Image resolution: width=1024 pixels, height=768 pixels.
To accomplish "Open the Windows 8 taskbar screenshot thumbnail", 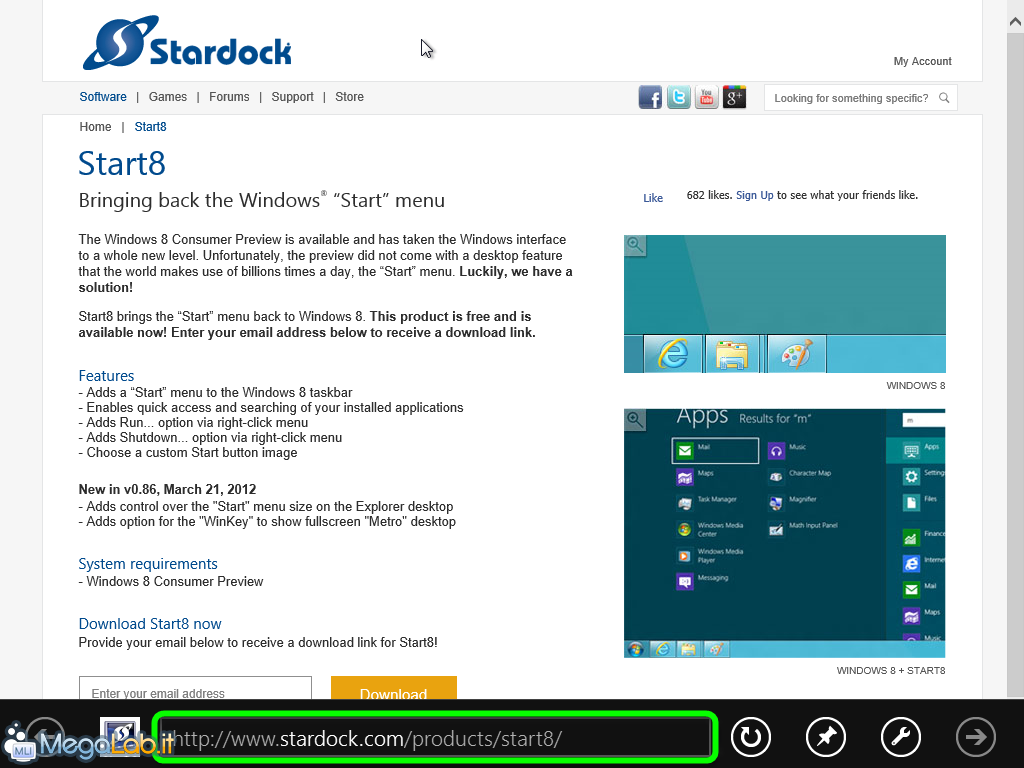I will 785,304.
